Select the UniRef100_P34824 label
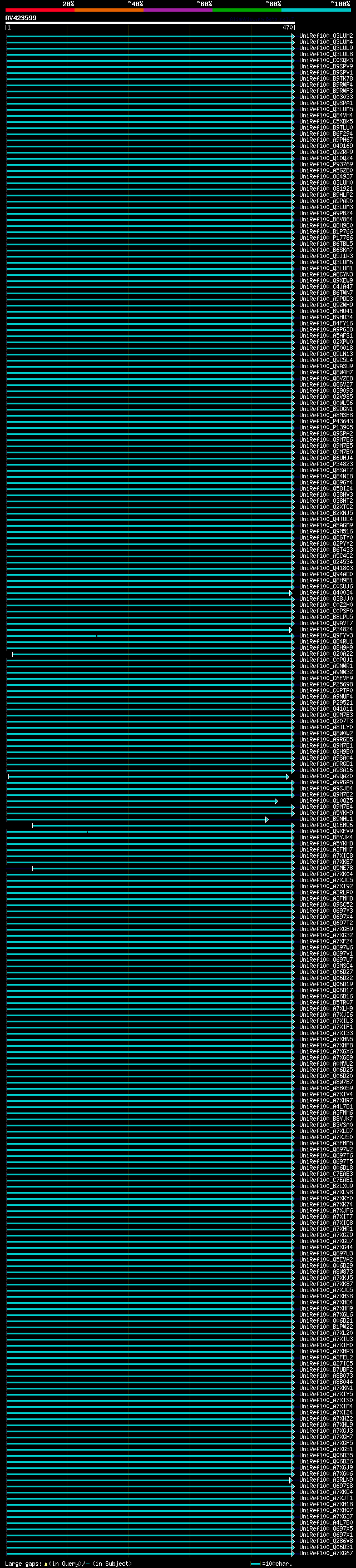The height and width of the screenshot is (1568, 356). (x=326, y=630)
